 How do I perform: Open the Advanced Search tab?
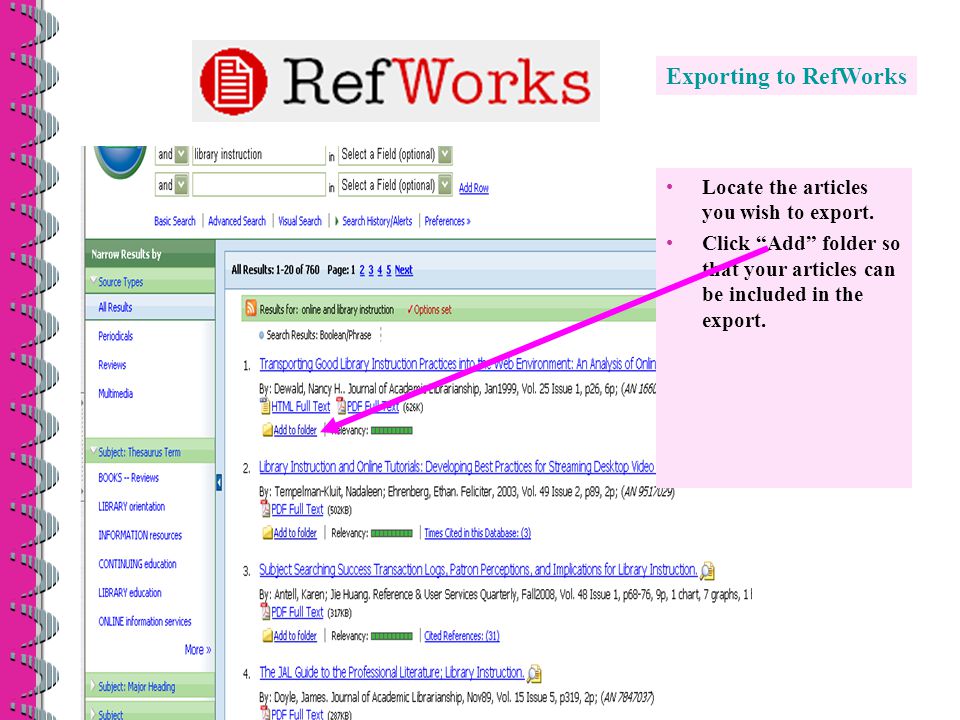237,221
